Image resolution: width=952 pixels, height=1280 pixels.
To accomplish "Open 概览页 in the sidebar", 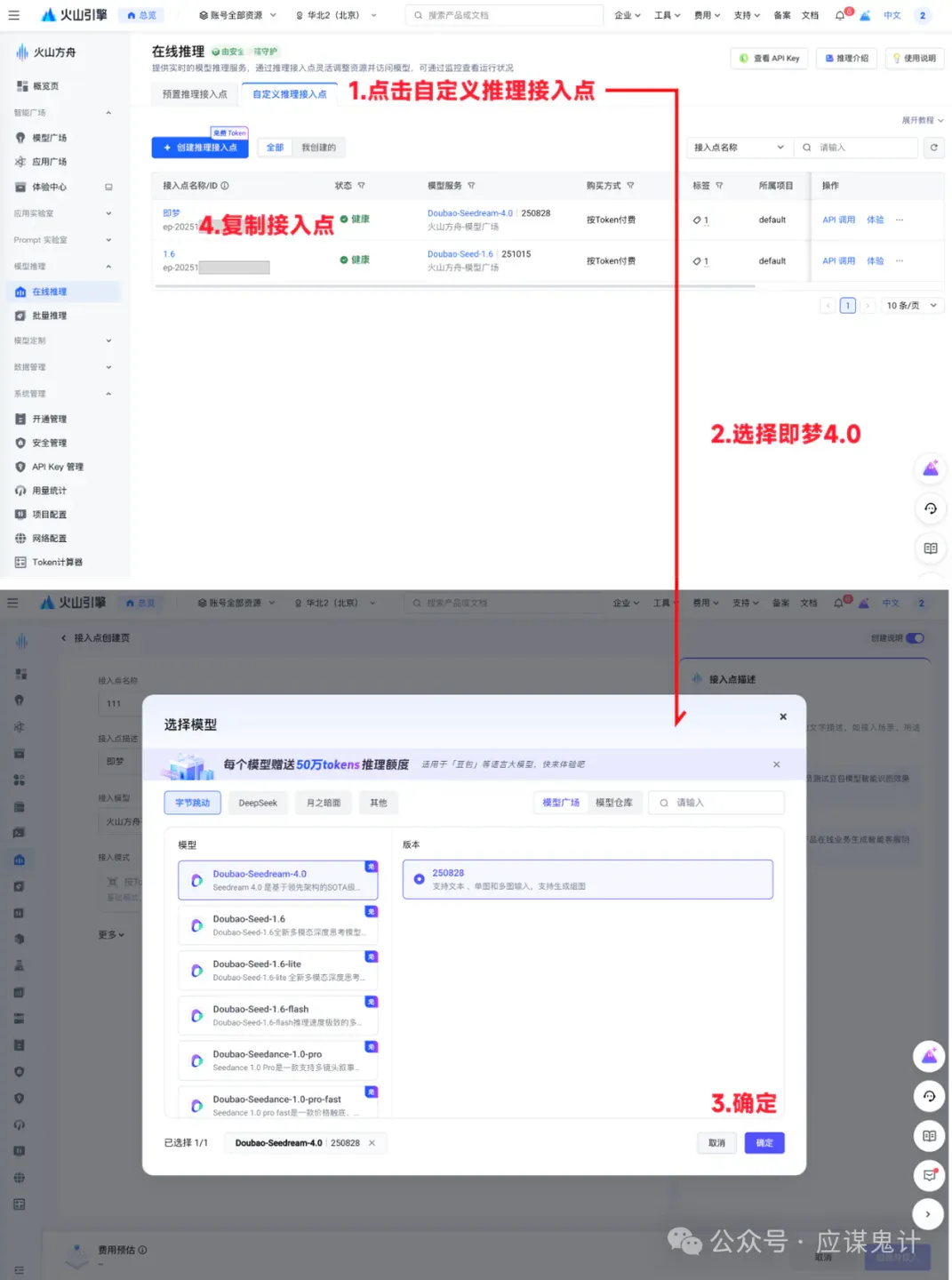I will pyautogui.click(x=45, y=86).
